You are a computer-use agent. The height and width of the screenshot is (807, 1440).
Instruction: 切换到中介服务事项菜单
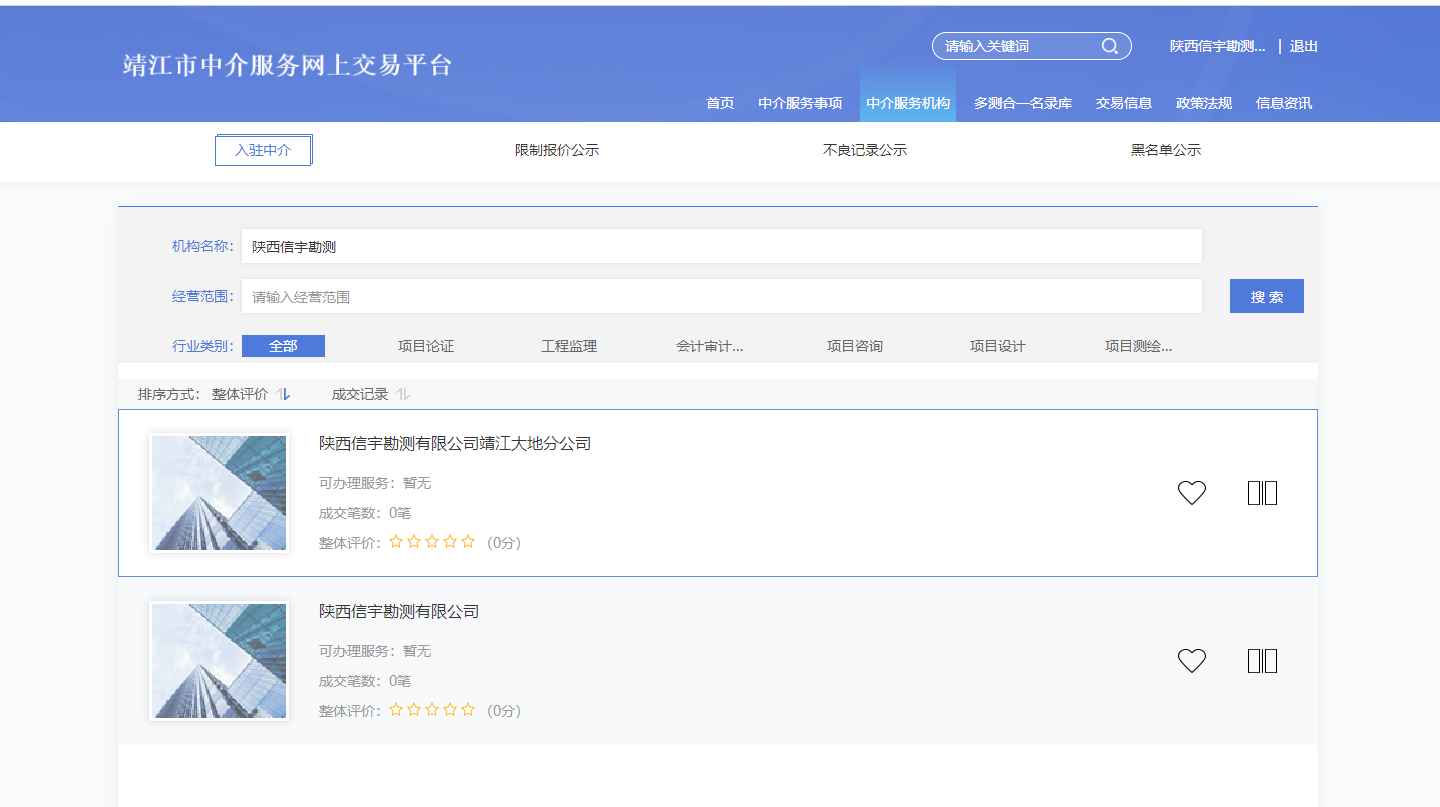(x=800, y=102)
